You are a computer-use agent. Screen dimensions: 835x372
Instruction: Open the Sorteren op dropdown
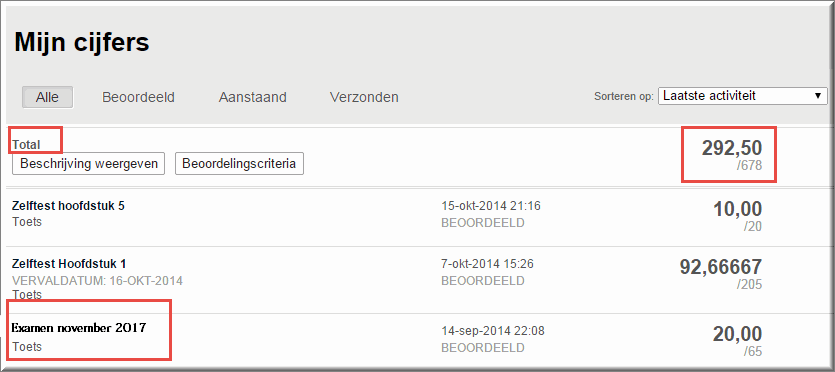tap(742, 96)
